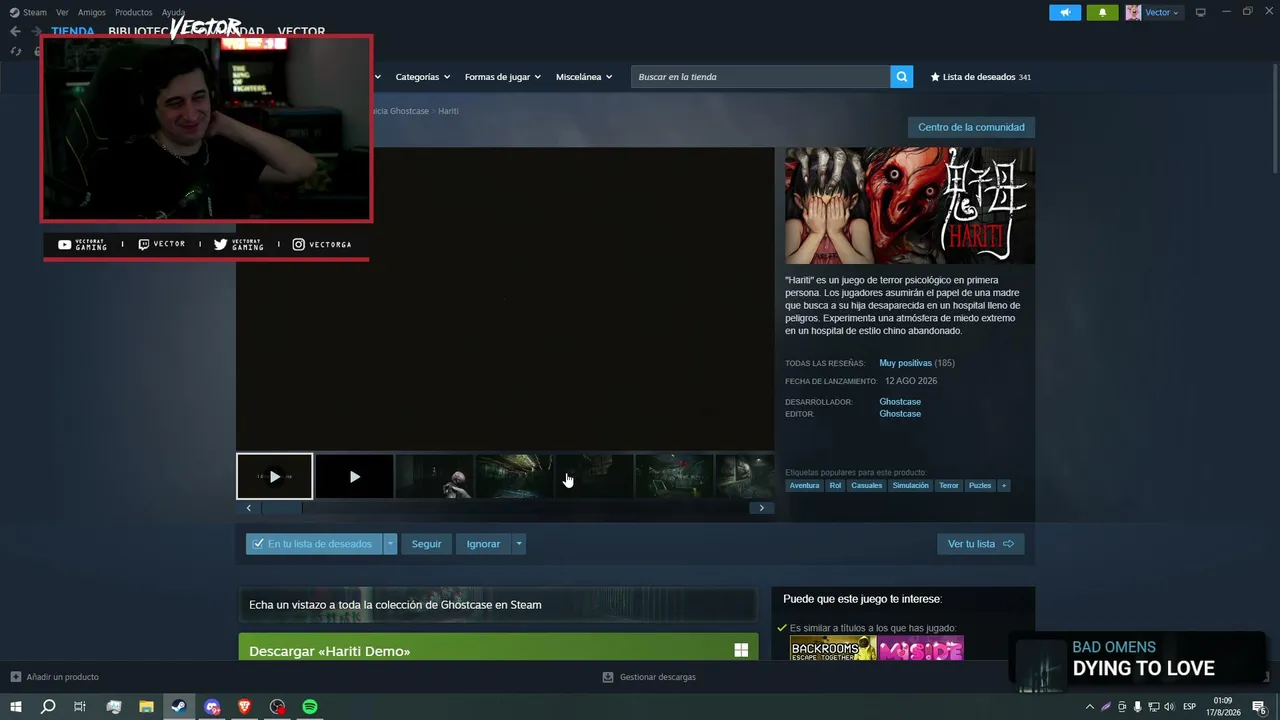Viewport: 1280px width, 720px height.
Task: Open the Vector account dropdown
Action: 1162,12
